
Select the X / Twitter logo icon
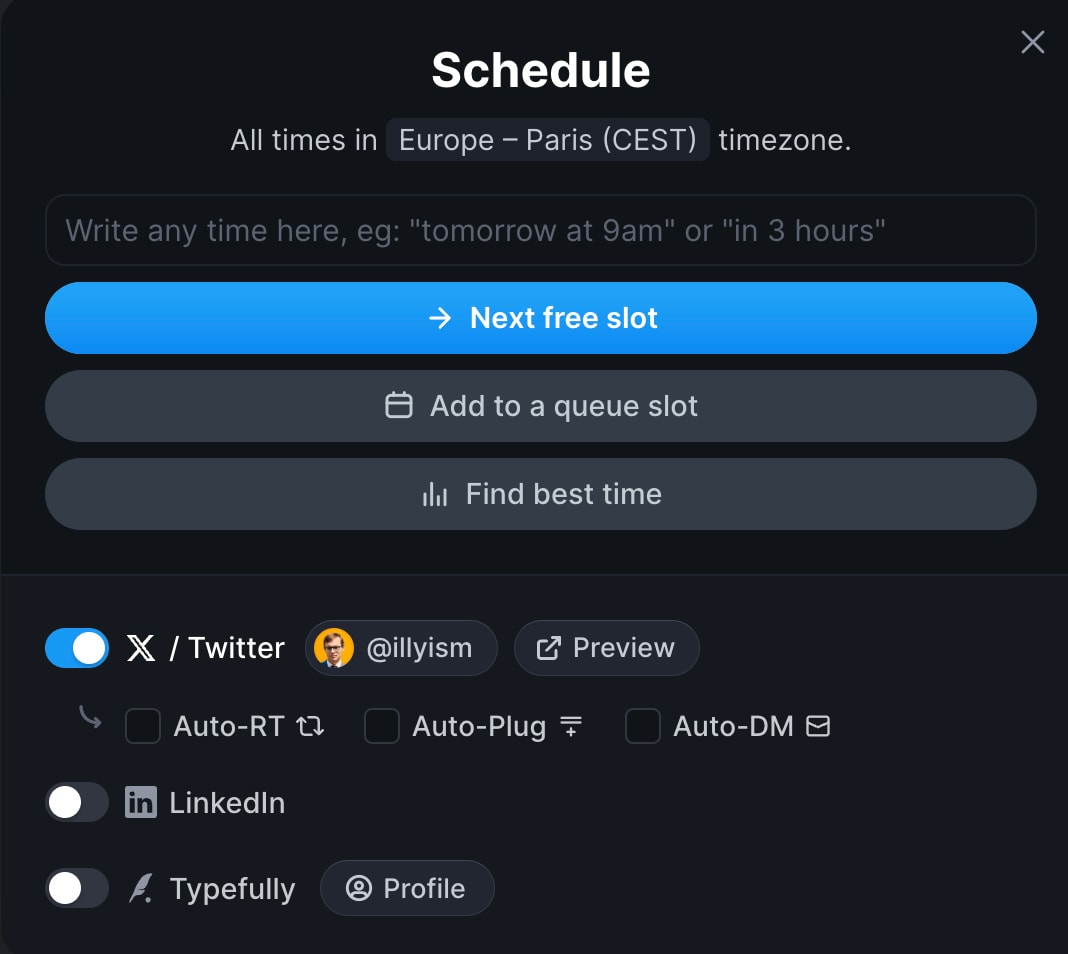141,648
